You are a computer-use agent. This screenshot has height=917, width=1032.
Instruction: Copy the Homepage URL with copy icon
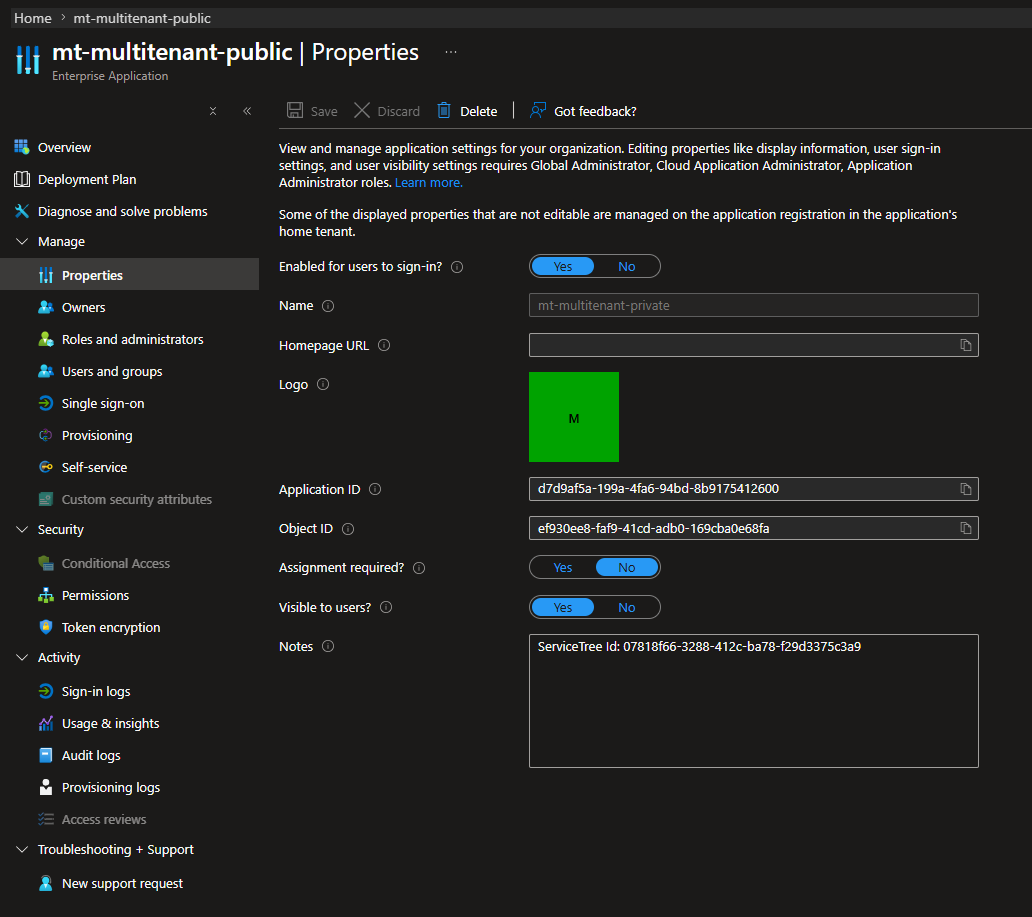[966, 345]
